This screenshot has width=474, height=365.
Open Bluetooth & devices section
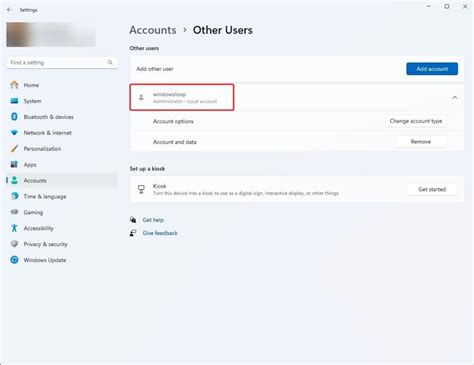coord(48,117)
